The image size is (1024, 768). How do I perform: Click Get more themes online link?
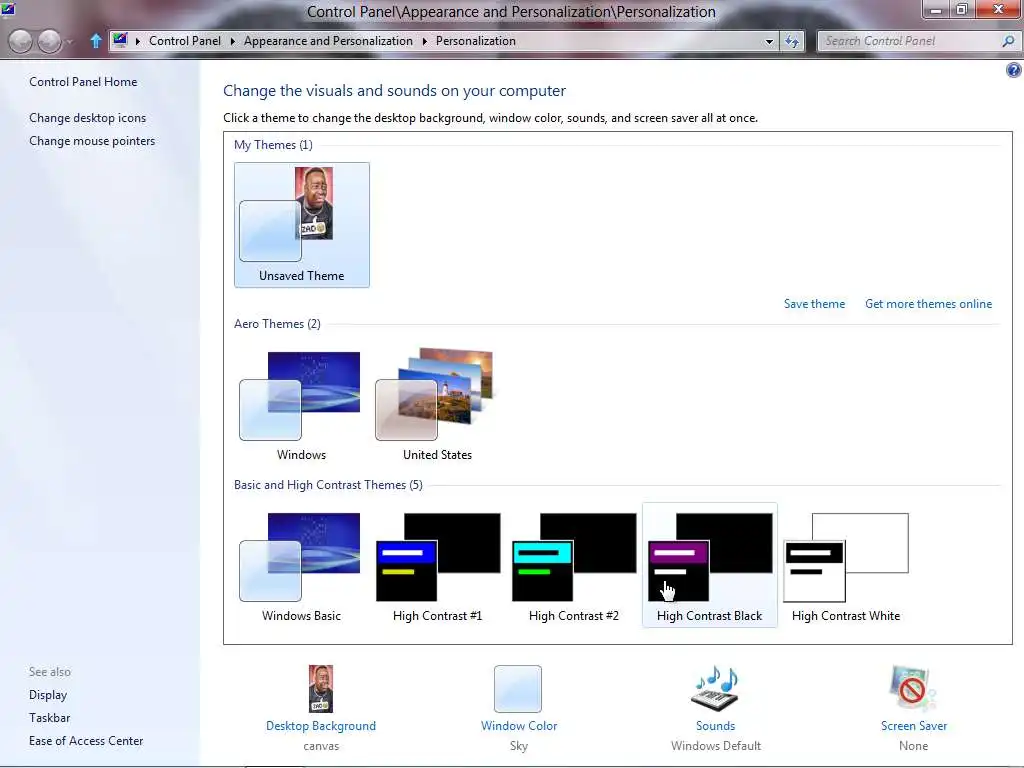click(x=928, y=304)
